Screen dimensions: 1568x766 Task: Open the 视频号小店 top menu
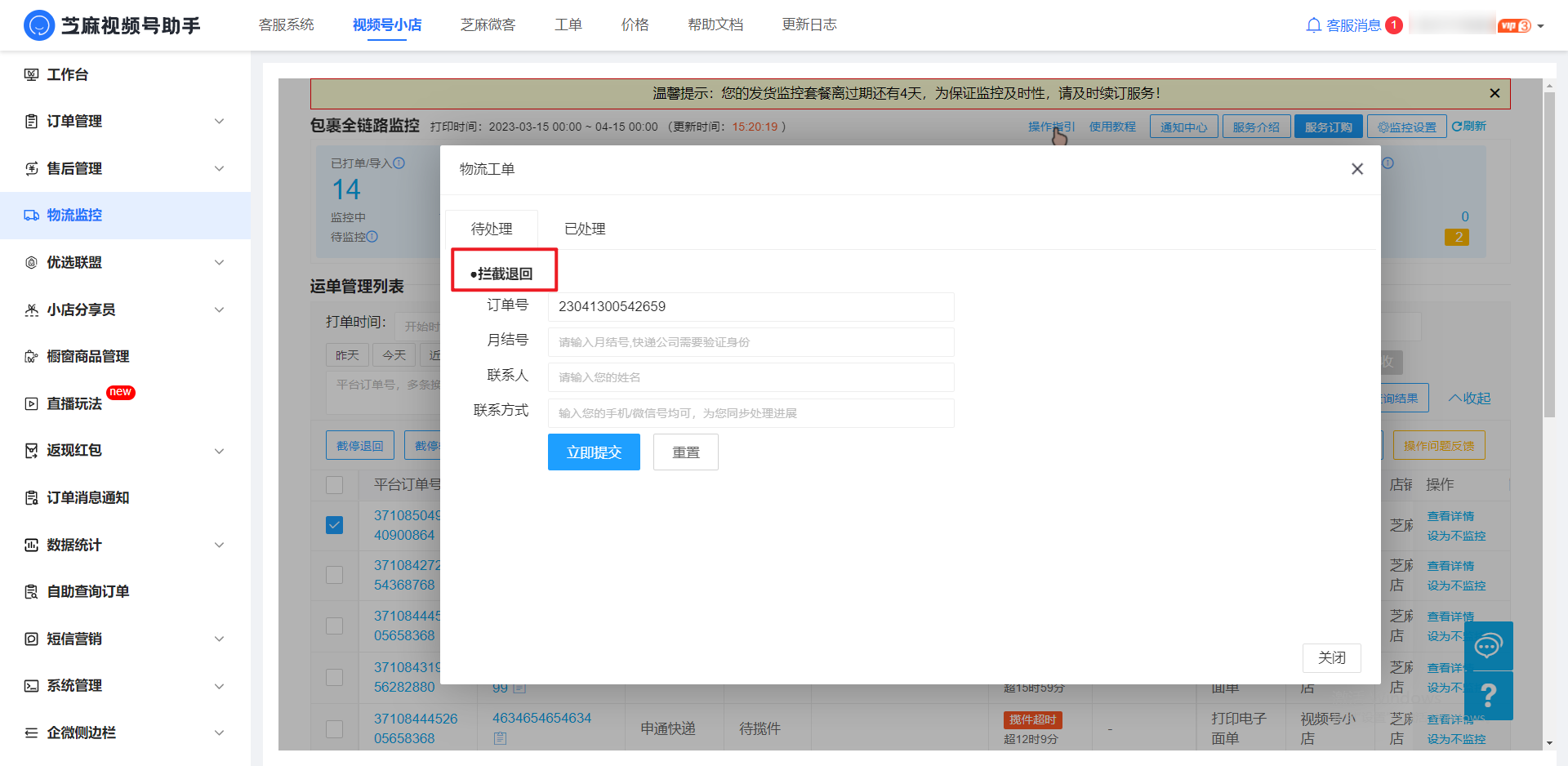point(387,24)
